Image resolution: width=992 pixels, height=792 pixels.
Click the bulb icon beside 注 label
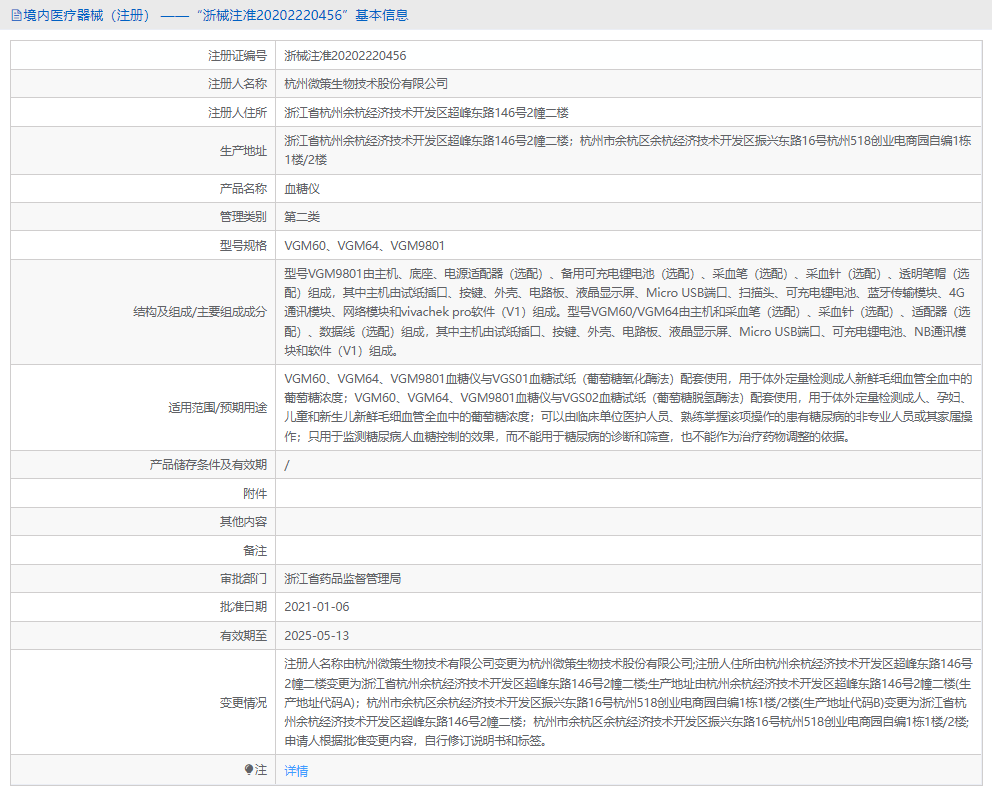click(x=249, y=771)
